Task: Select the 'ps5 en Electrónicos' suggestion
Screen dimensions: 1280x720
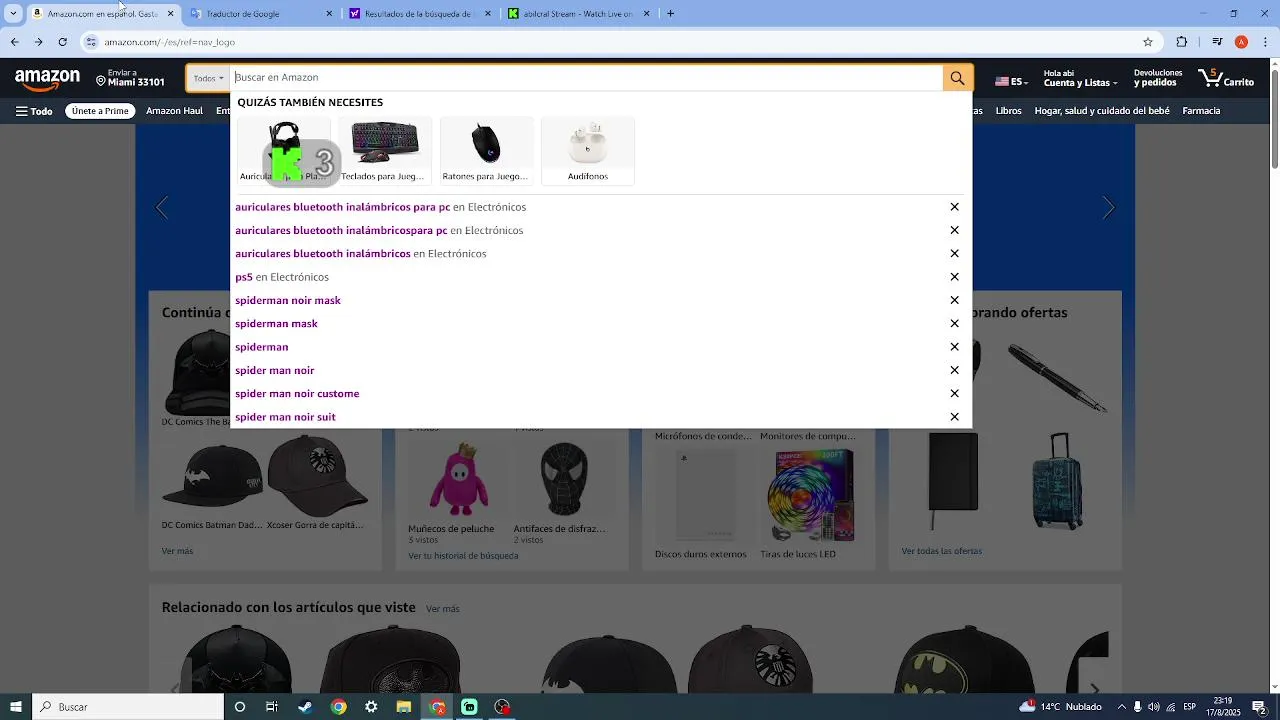Action: click(282, 277)
